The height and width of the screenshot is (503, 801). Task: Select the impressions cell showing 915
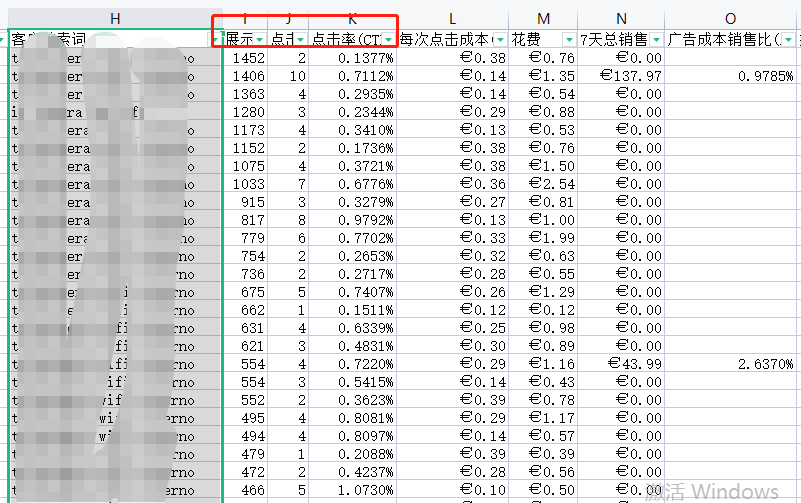(x=245, y=202)
